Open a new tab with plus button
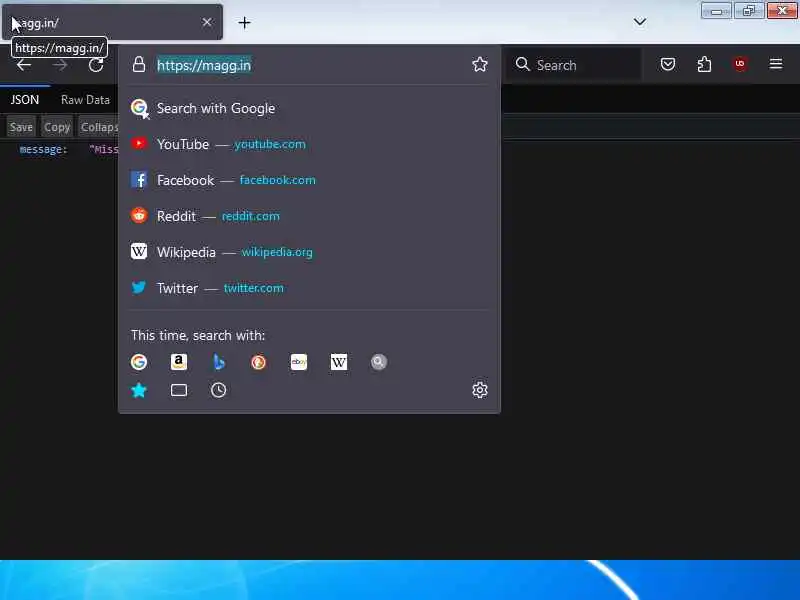Screen dimensions: 800x600 point(244,22)
